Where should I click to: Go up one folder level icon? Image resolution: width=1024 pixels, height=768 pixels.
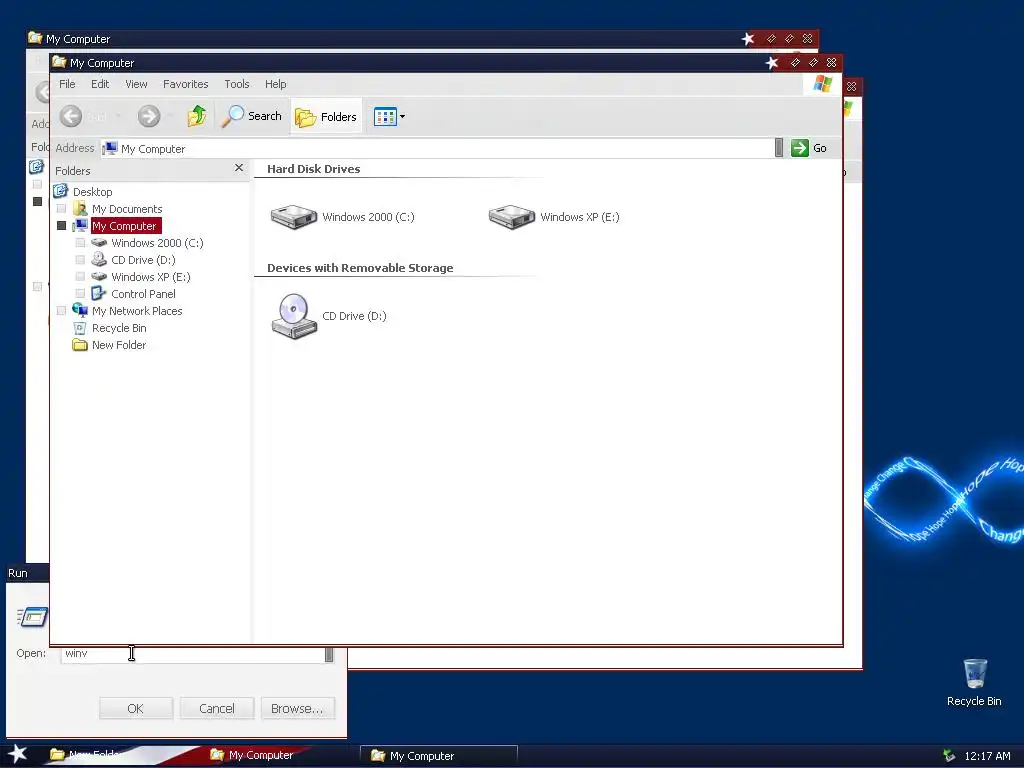[197, 116]
